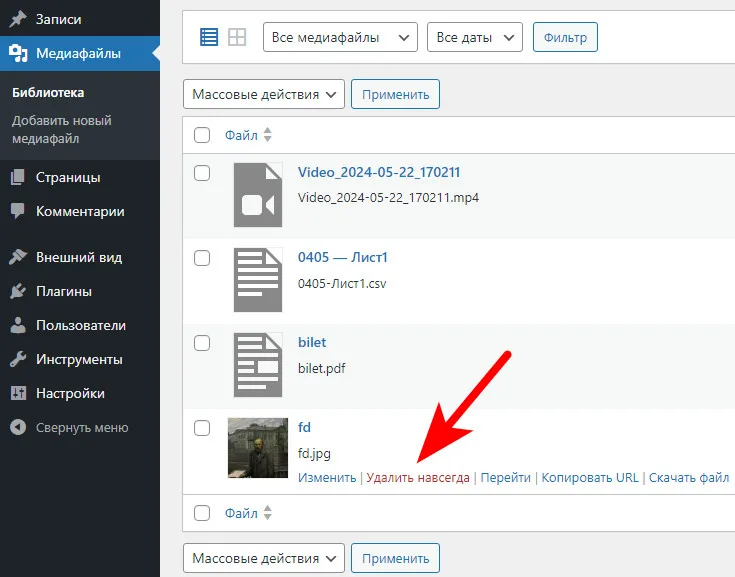Click the collapse arrow icon beside Свернуть меню
Screen dimensions: 735x577
click(x=18, y=427)
